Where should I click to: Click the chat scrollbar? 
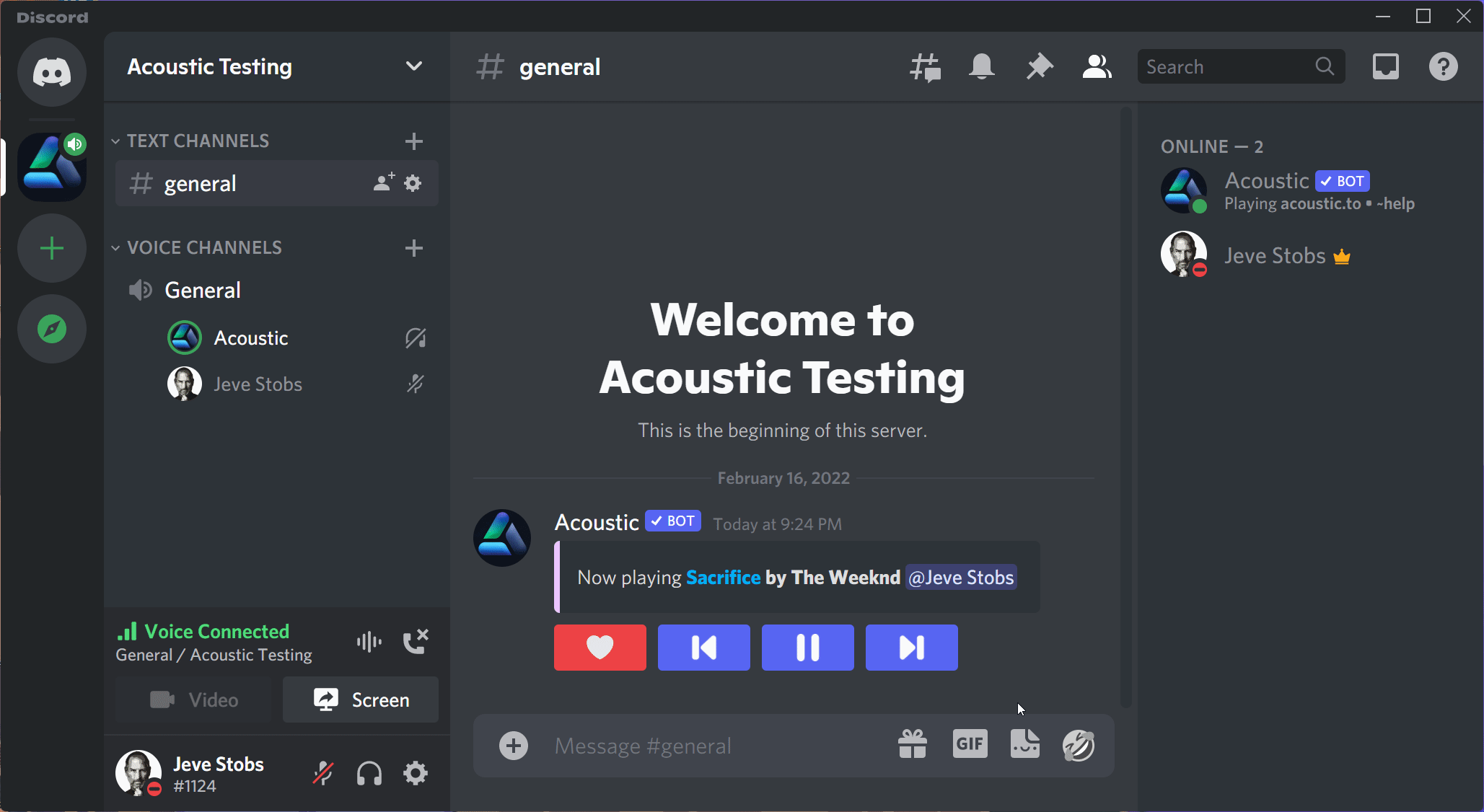pyautogui.click(x=1126, y=407)
